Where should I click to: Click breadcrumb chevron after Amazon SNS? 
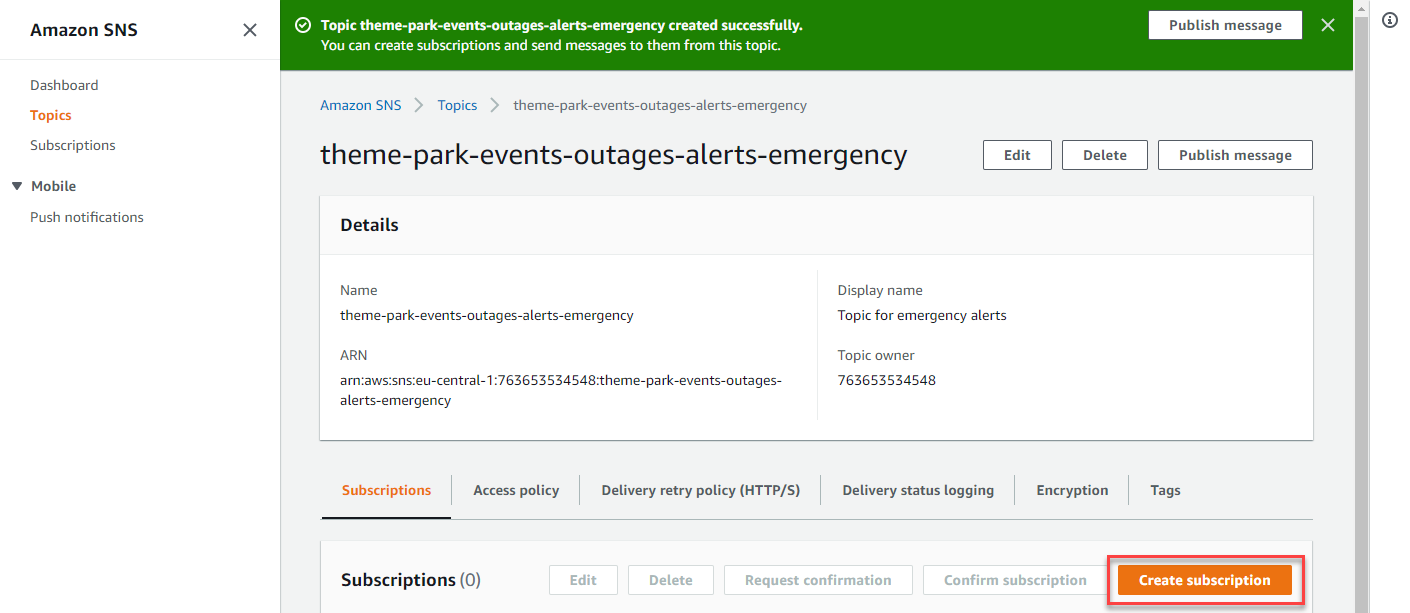point(419,105)
